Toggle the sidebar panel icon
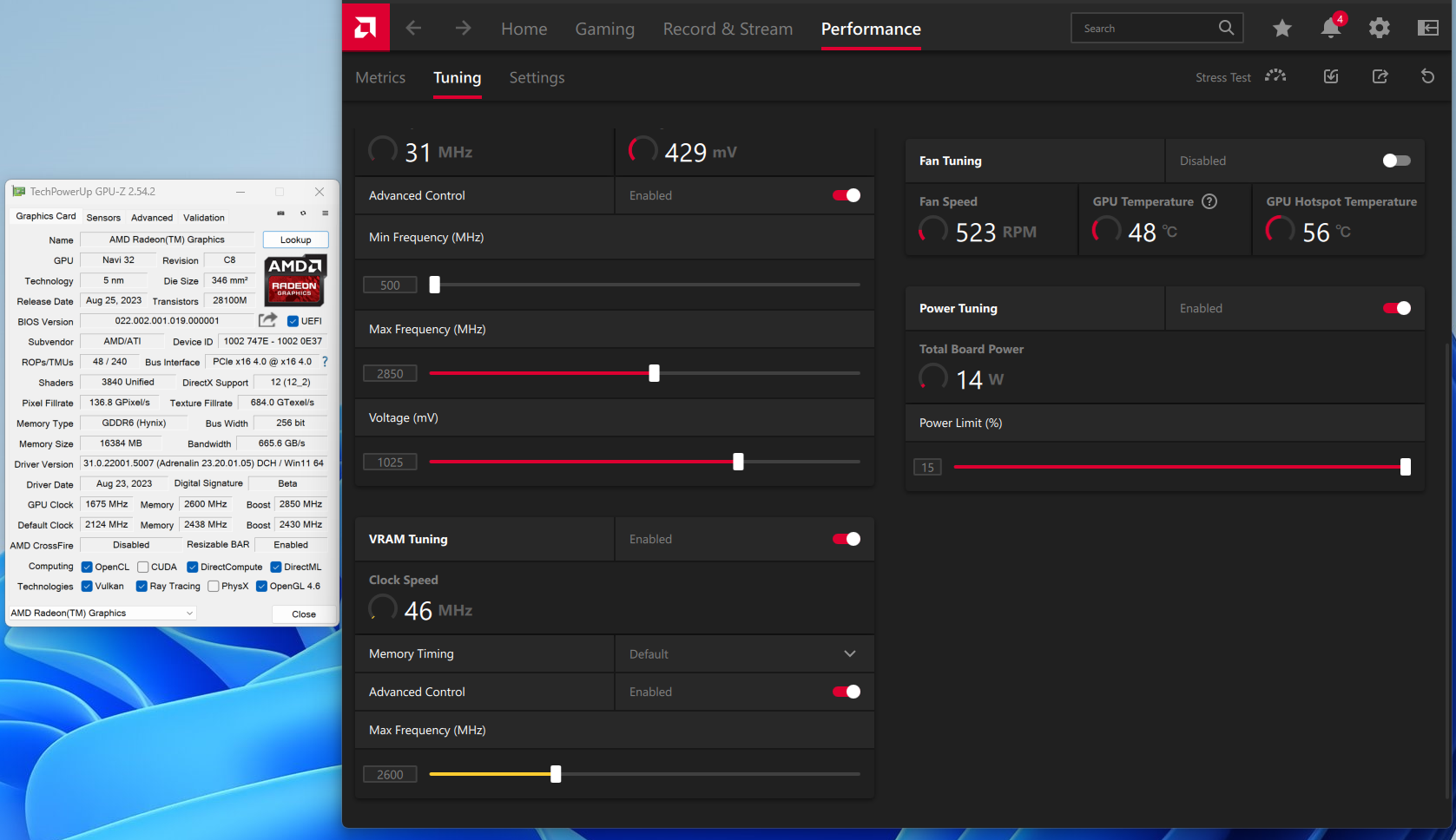1456x840 pixels. tap(1427, 28)
